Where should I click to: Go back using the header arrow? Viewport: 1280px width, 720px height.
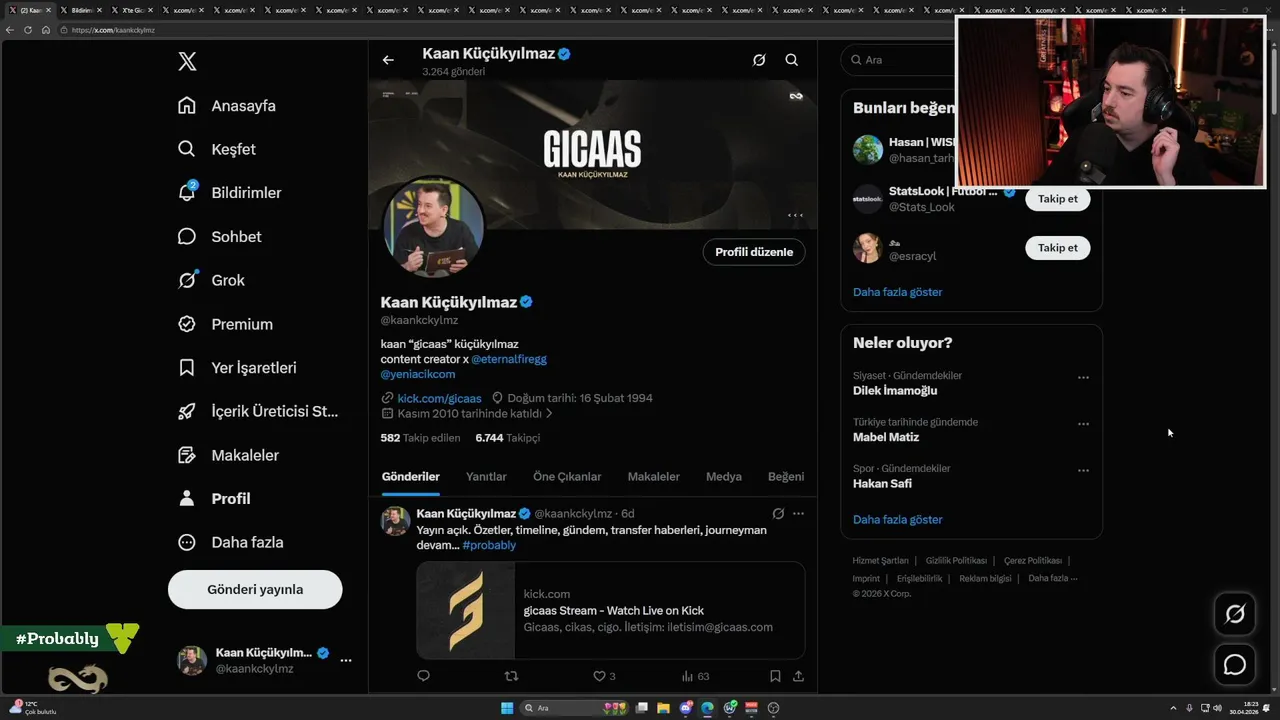(388, 60)
